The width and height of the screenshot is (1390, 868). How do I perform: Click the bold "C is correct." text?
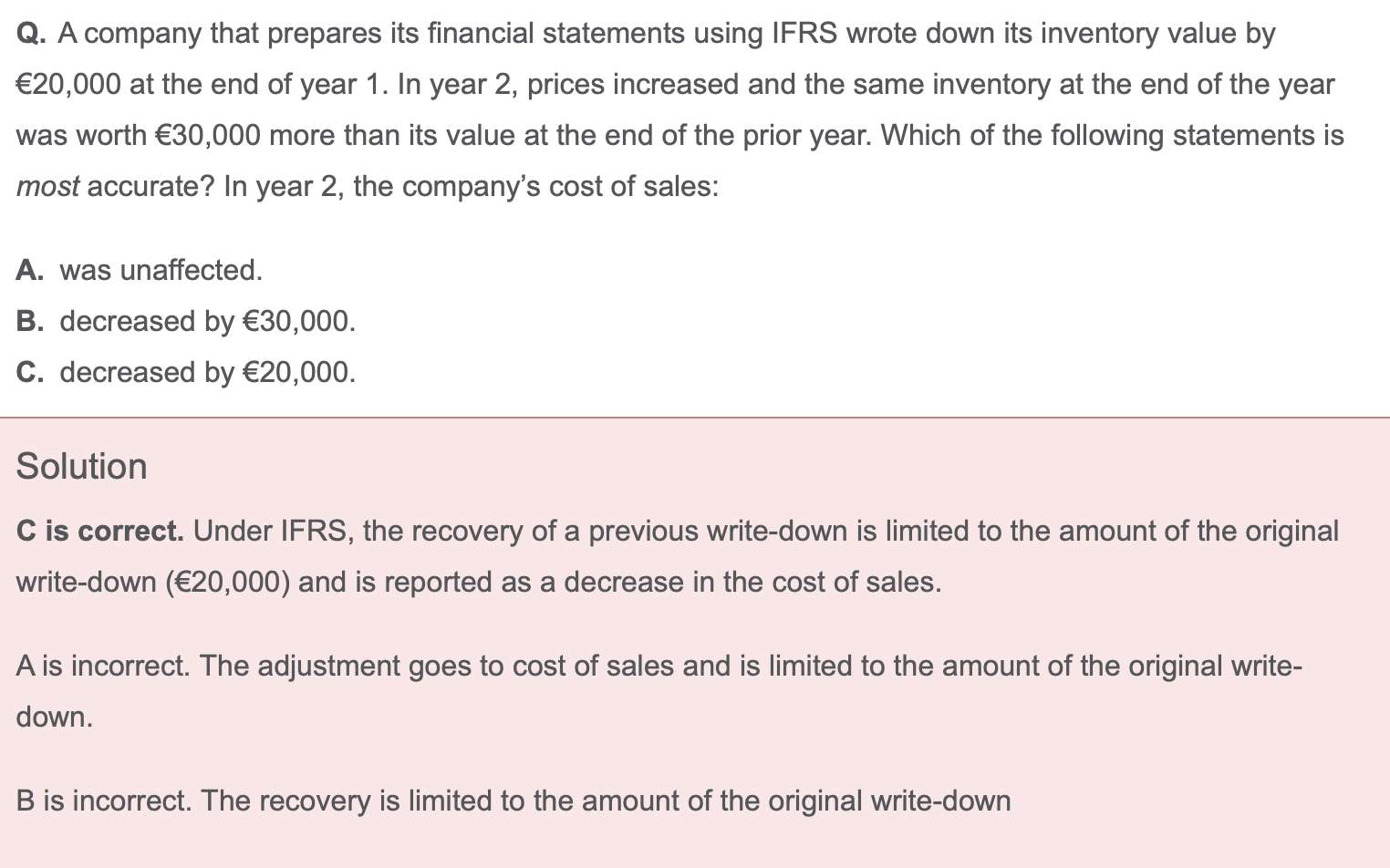point(100,531)
